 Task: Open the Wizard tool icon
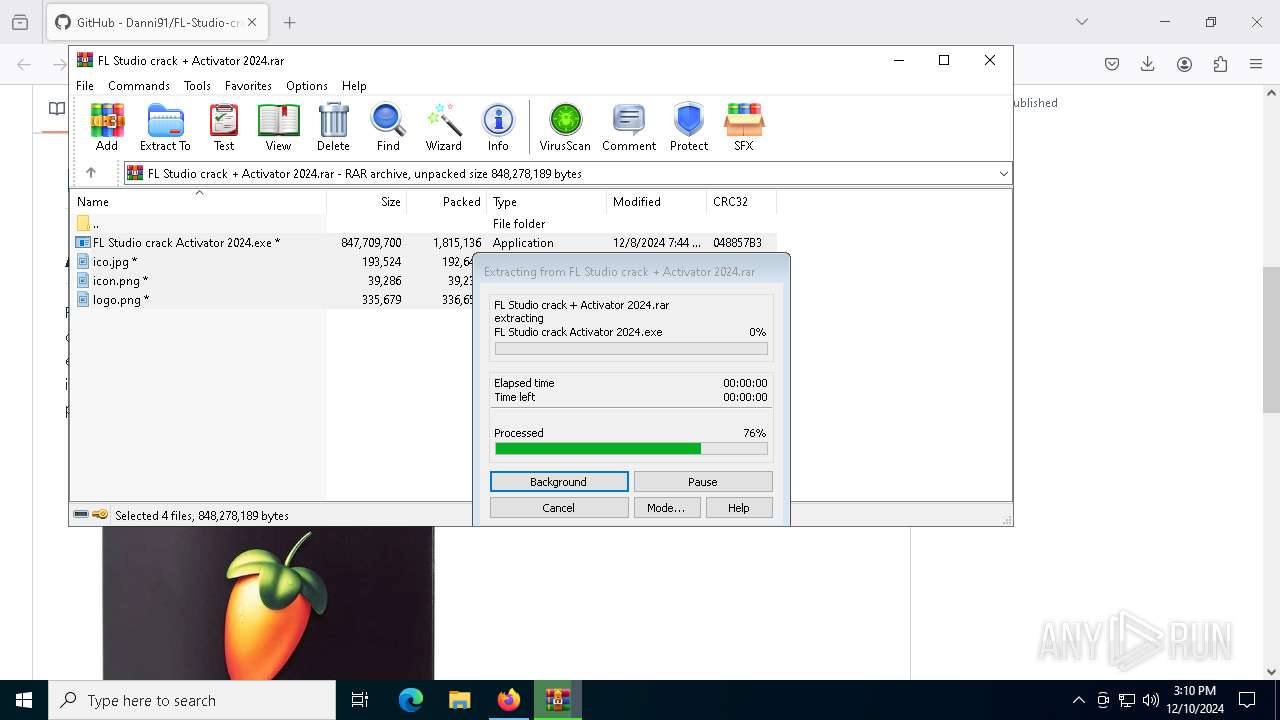pos(443,127)
